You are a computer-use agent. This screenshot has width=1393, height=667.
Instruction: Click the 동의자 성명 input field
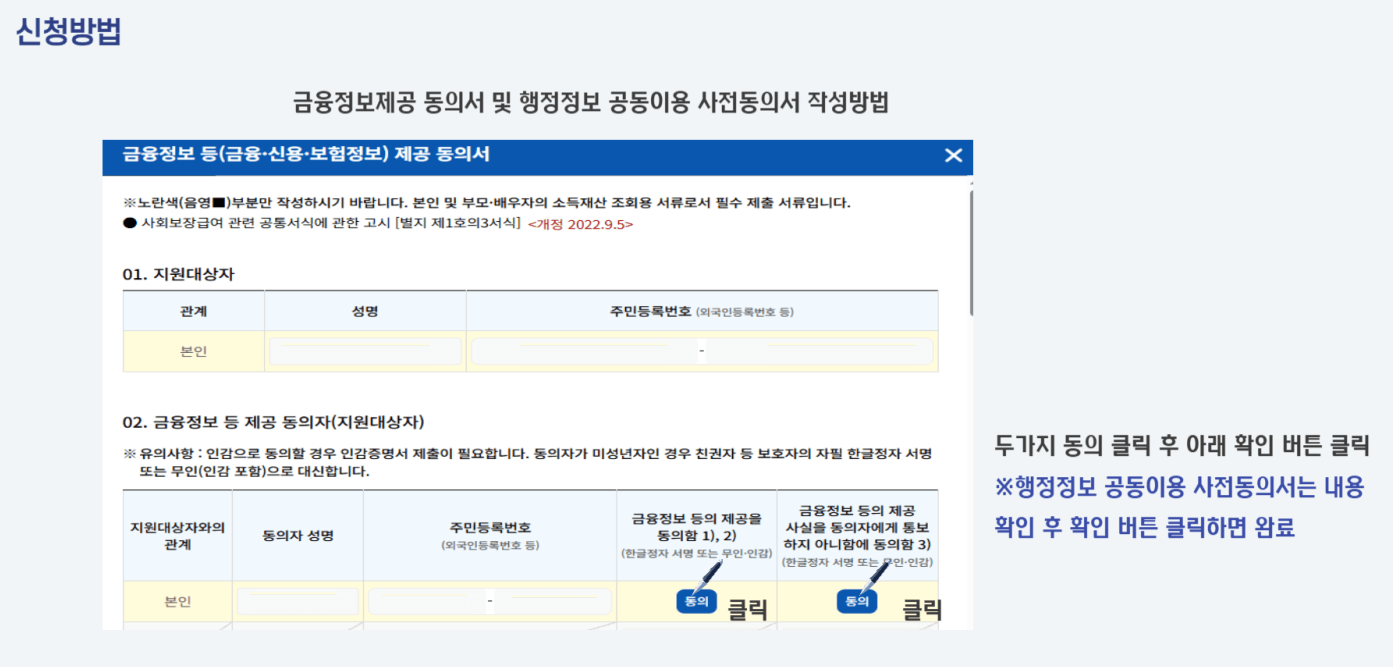[x=297, y=600]
